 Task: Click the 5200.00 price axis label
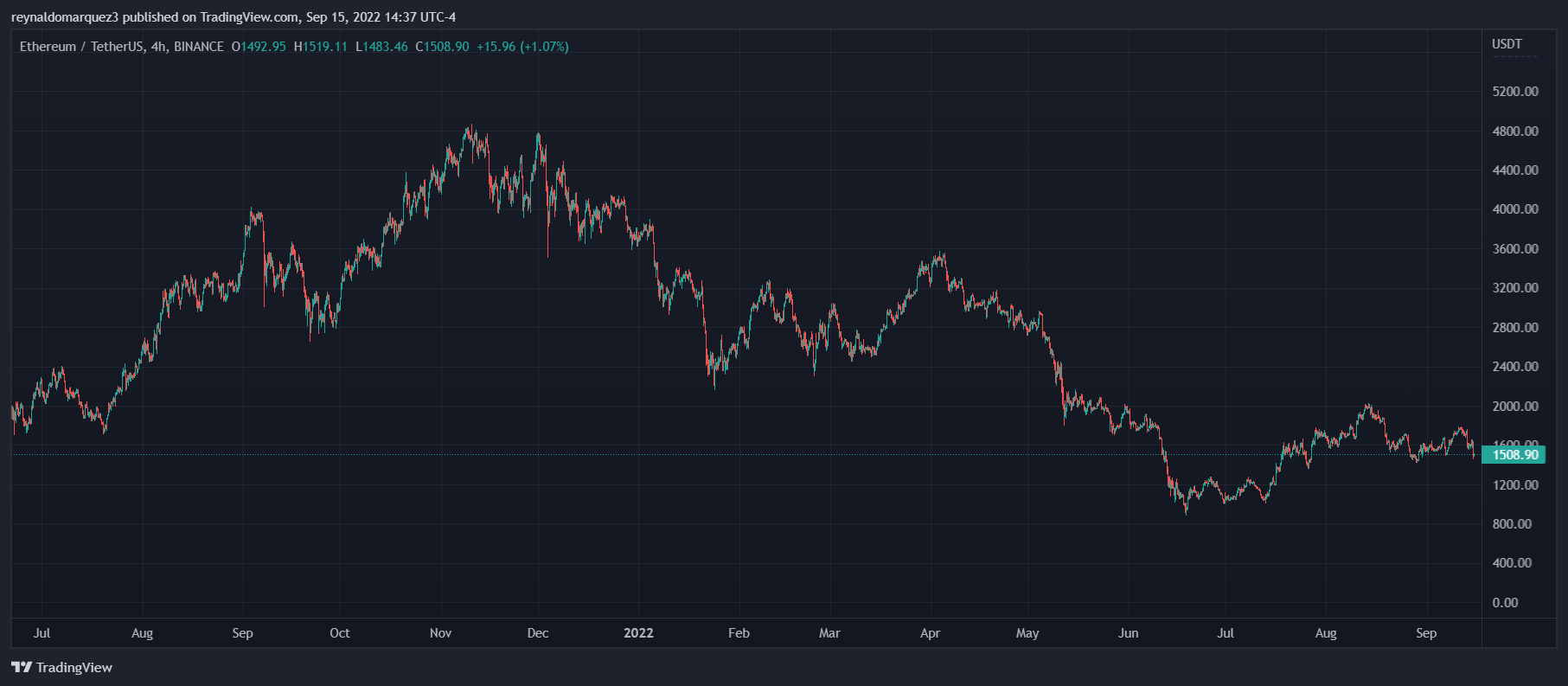1515,92
